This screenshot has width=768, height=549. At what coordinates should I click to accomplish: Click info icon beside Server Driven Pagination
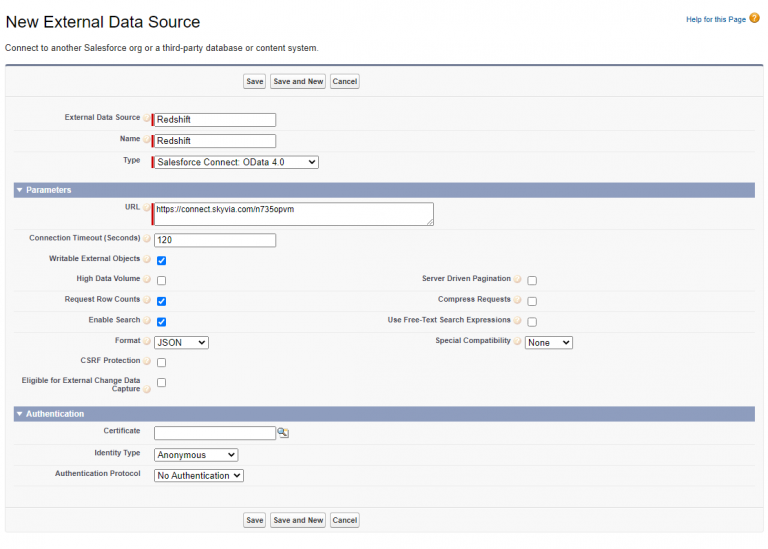pos(518,280)
